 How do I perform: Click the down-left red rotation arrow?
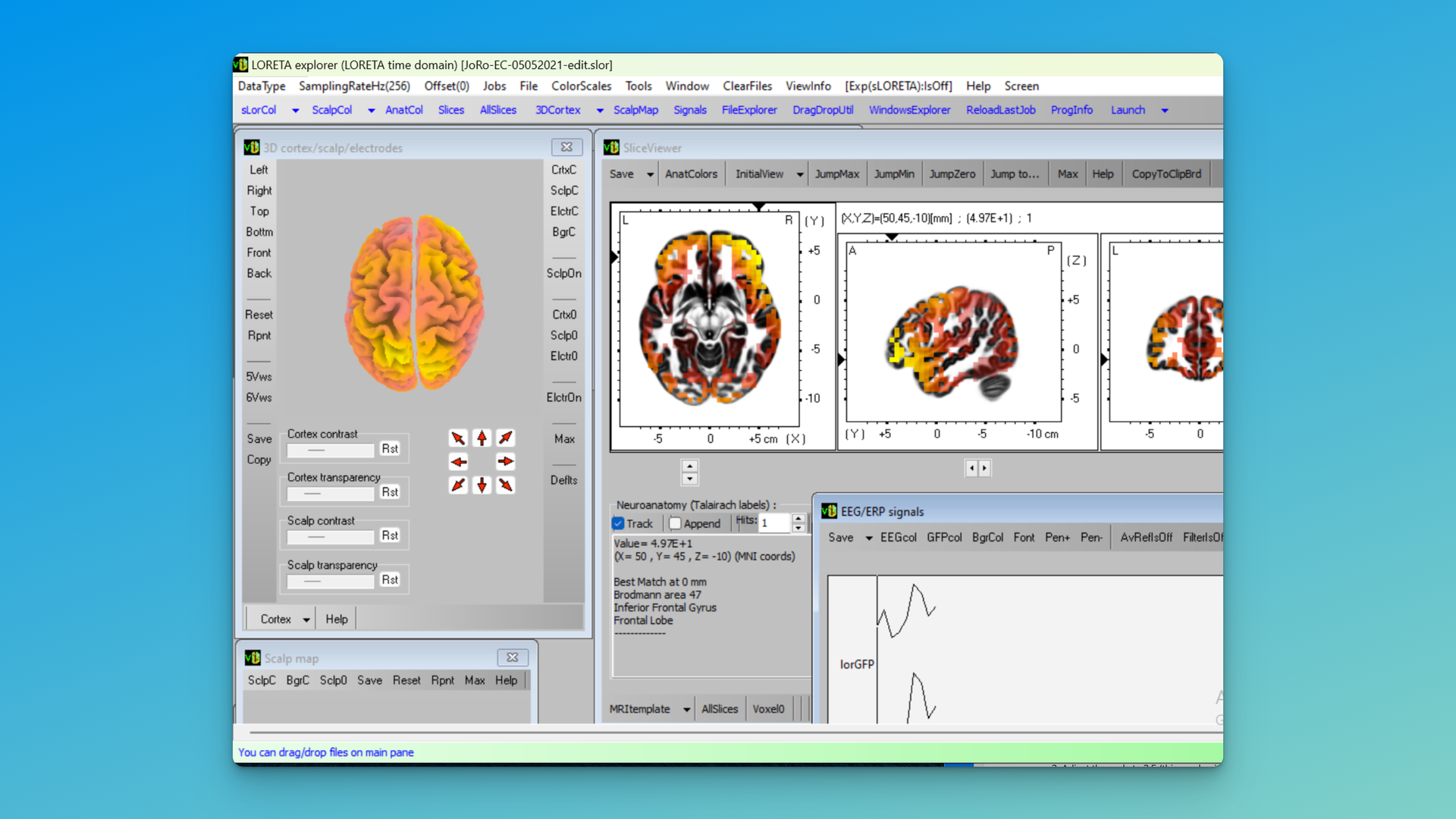pyautogui.click(x=458, y=485)
